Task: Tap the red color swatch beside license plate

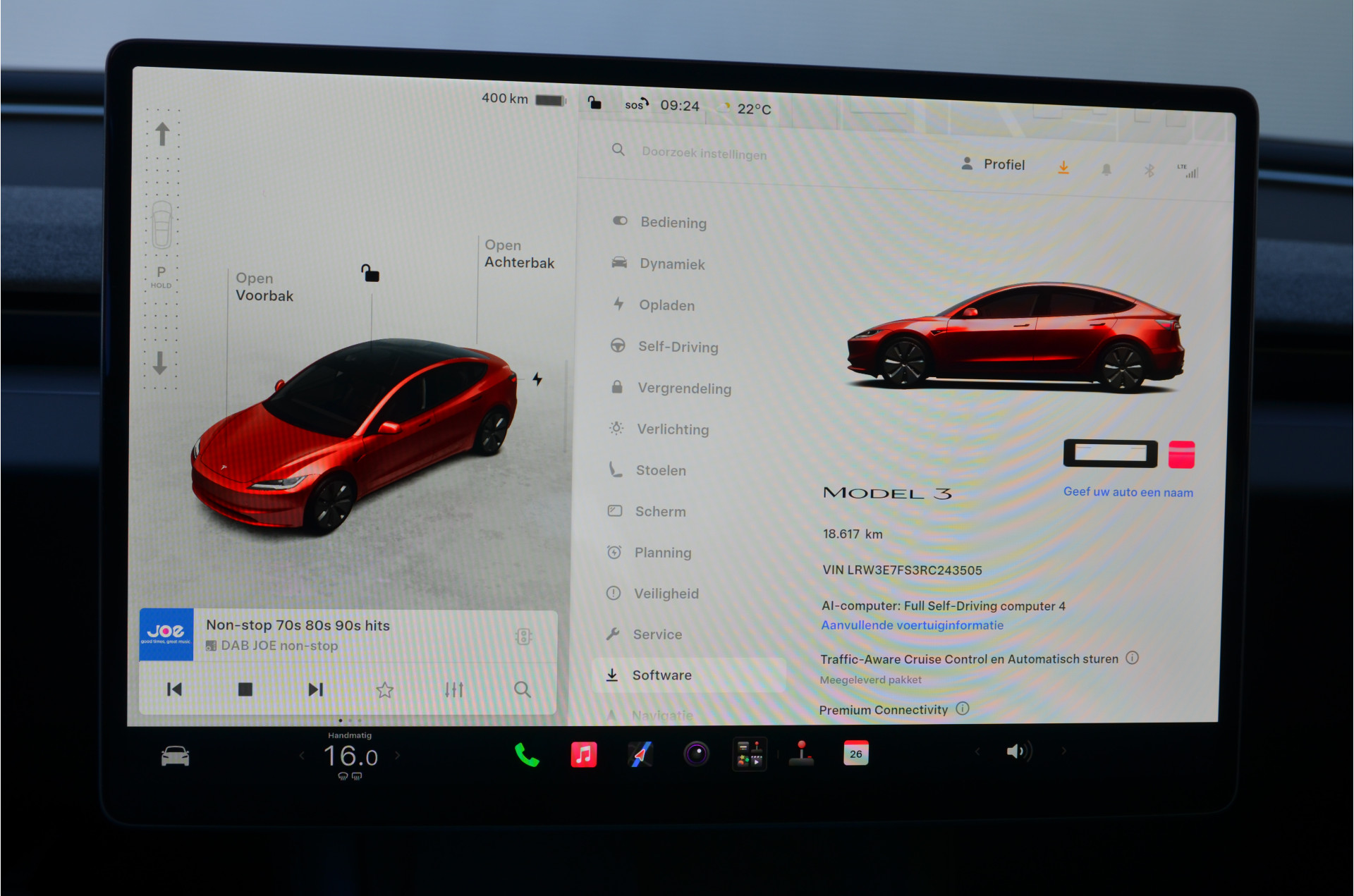Action: coord(1181,455)
